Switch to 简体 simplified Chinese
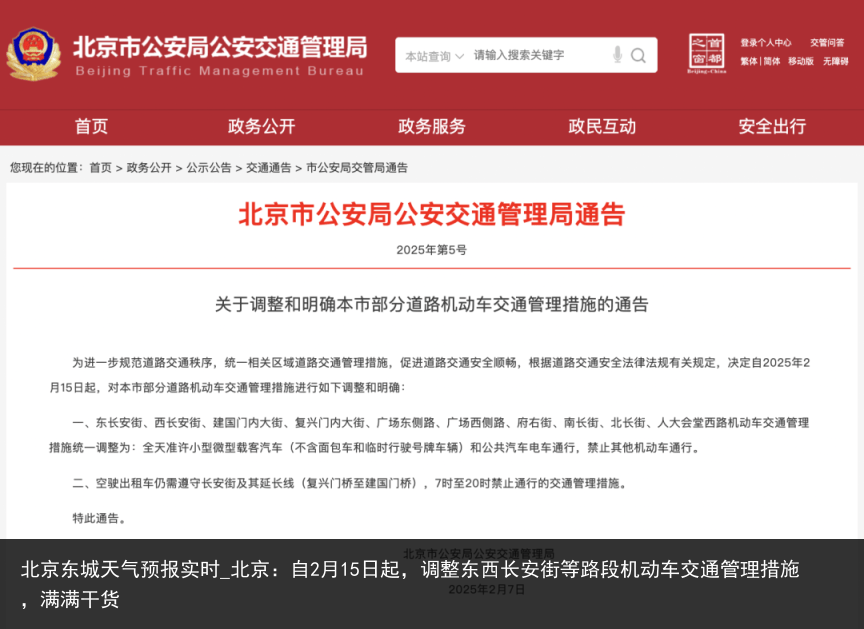 [x=771, y=61]
